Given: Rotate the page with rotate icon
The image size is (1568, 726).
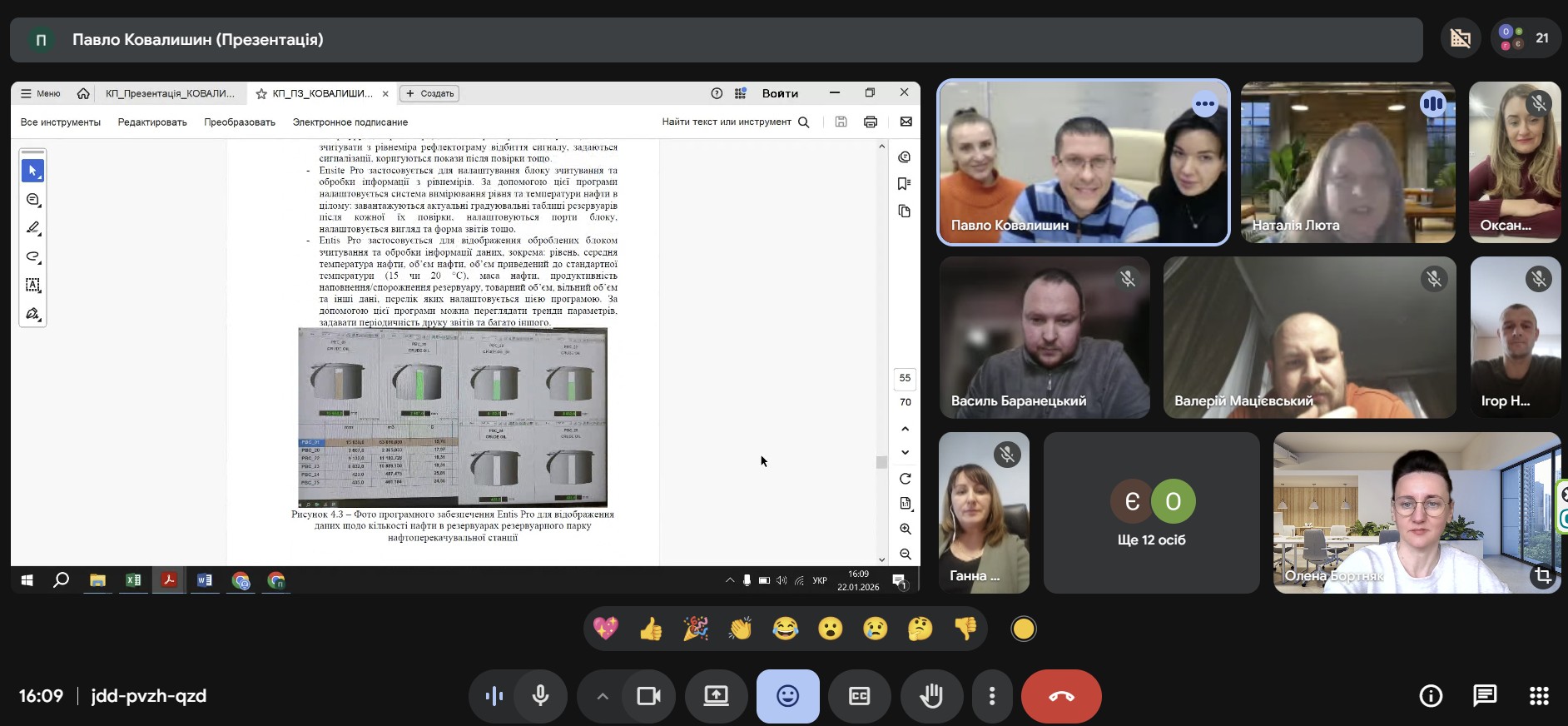Looking at the screenshot, I should 906,479.
